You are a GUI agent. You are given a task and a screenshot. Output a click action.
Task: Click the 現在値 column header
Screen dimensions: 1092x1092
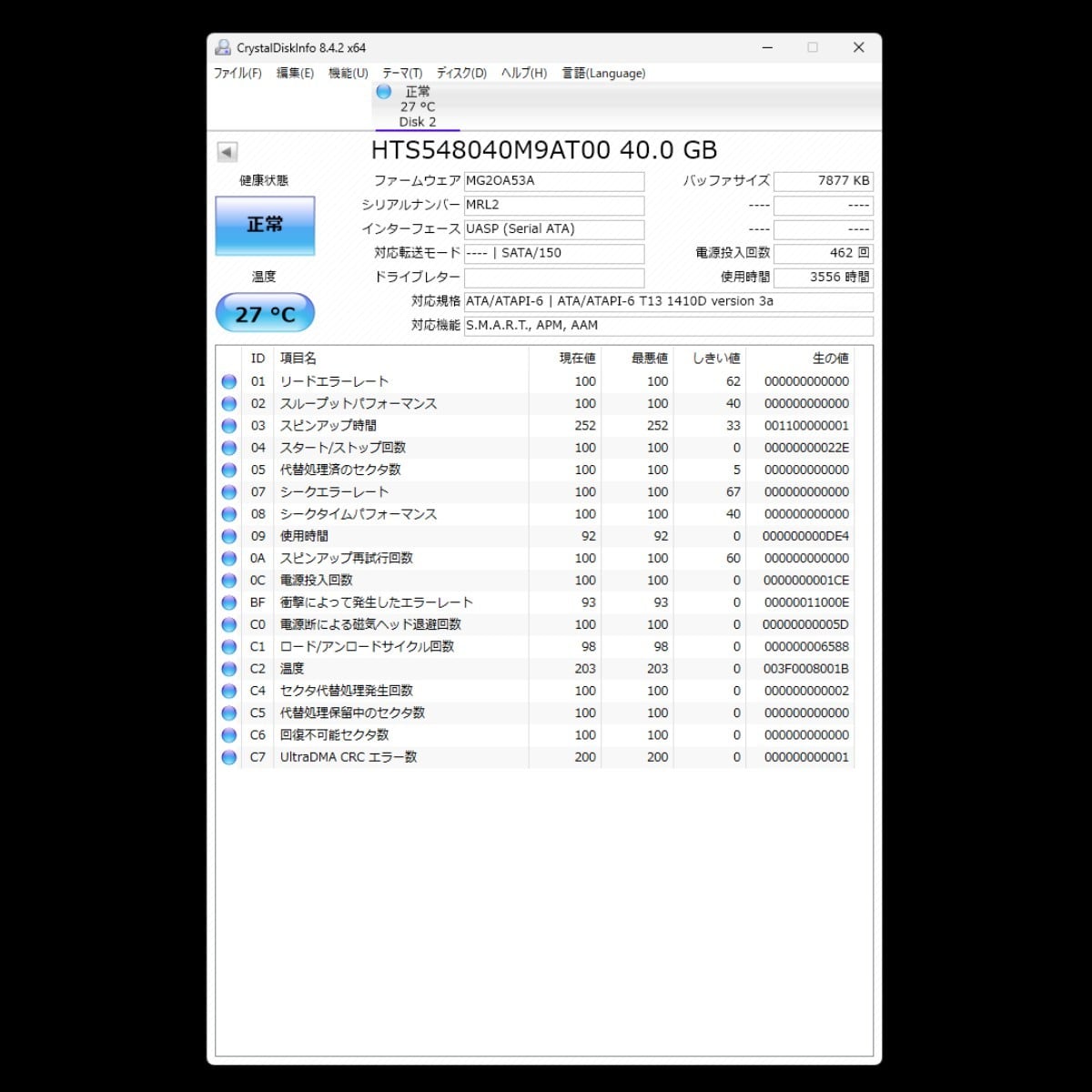click(564, 359)
